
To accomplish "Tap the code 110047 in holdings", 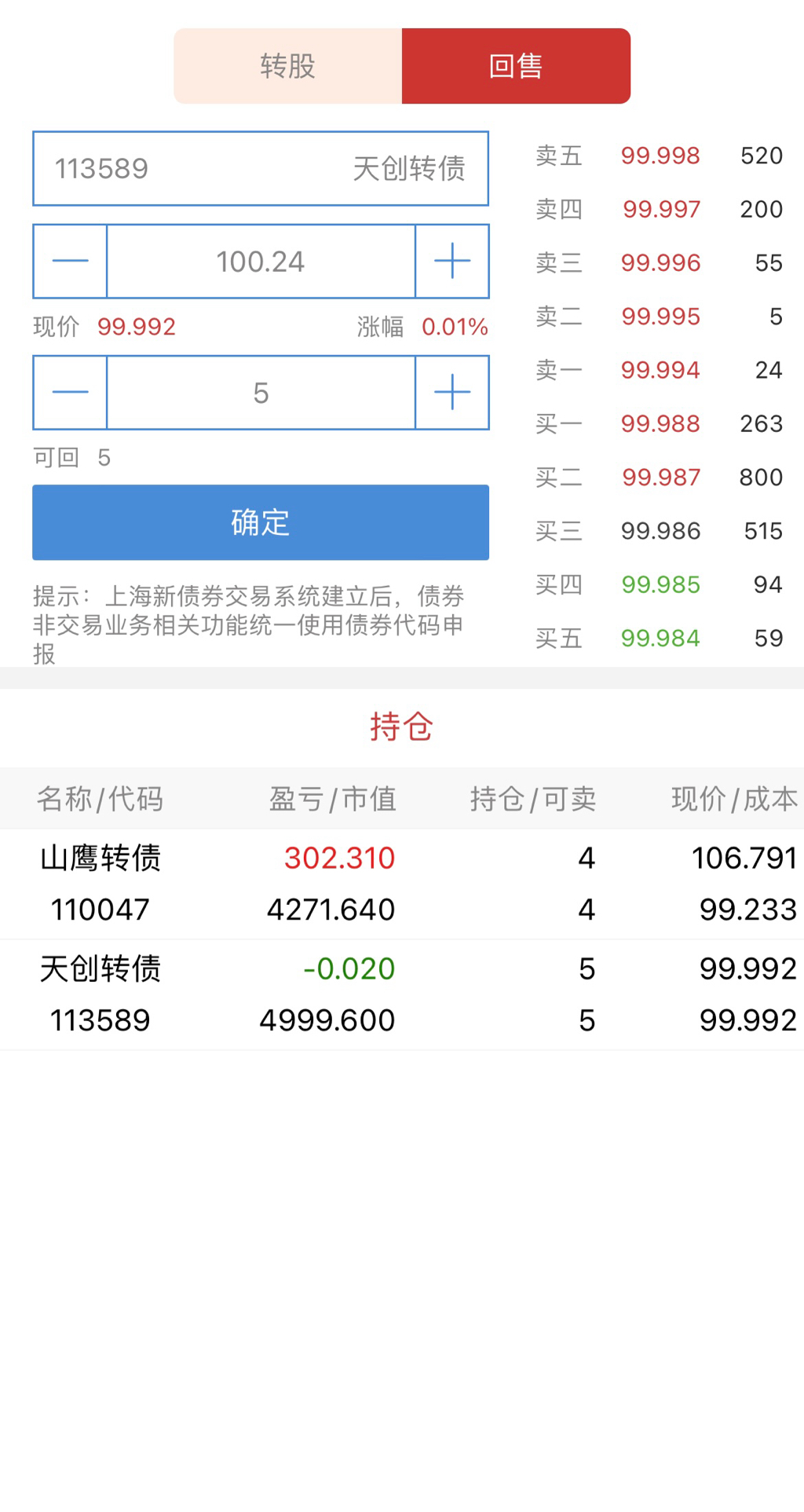I will (x=100, y=910).
